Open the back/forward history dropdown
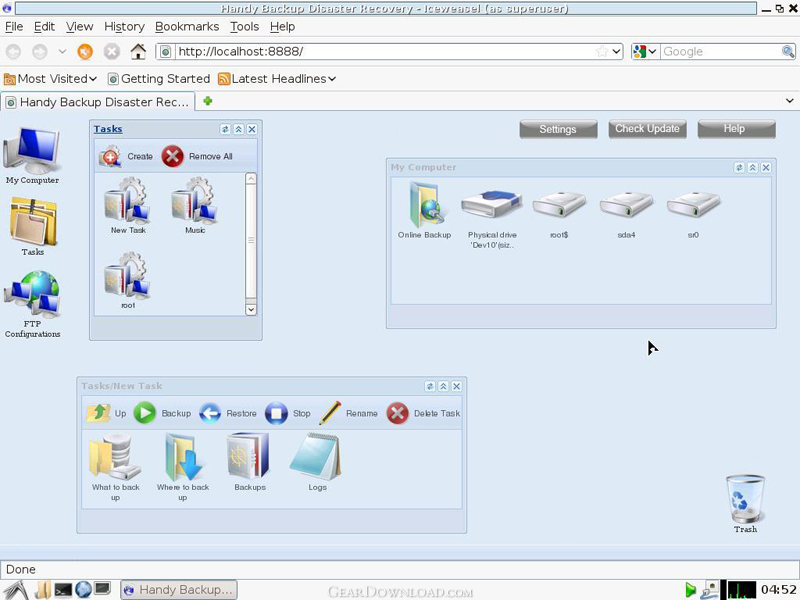 [62, 52]
